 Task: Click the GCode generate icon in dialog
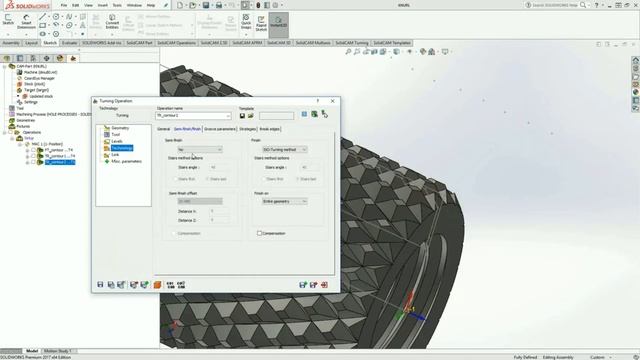[x=170, y=284]
